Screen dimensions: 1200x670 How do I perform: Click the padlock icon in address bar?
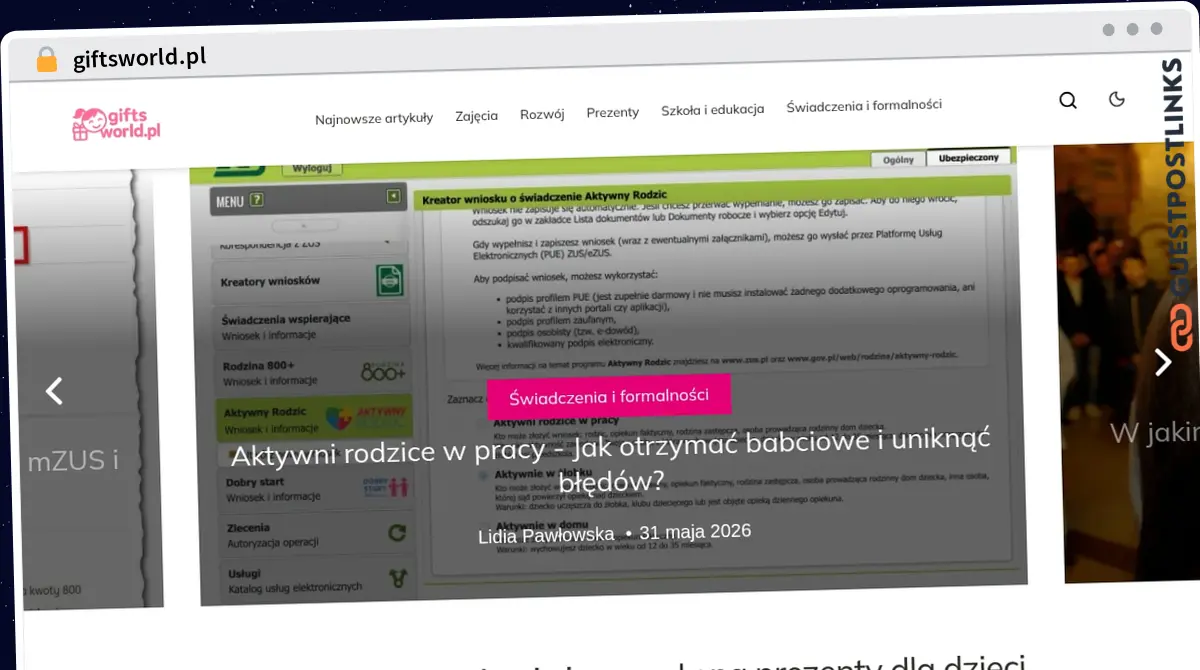click(x=47, y=59)
